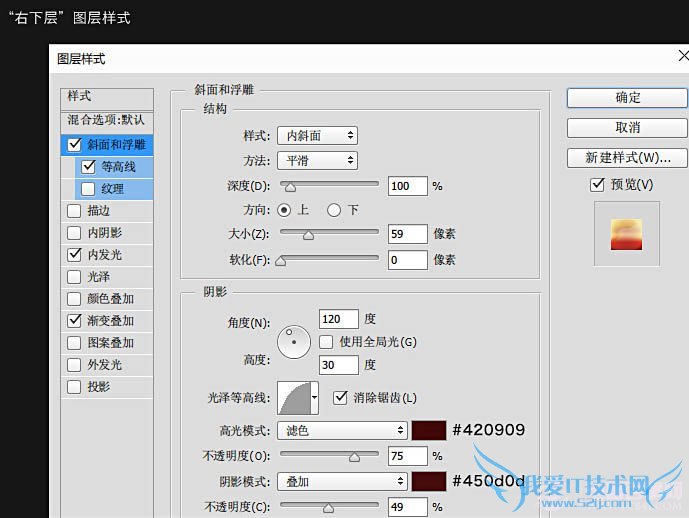Open the 高光模式 dropdown showing 滤色

click(x=341, y=430)
